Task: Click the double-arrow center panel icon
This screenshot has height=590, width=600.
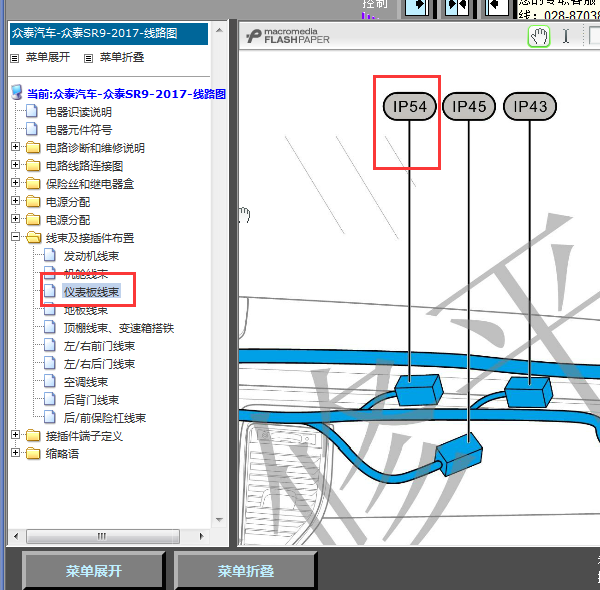Action: pos(457,7)
